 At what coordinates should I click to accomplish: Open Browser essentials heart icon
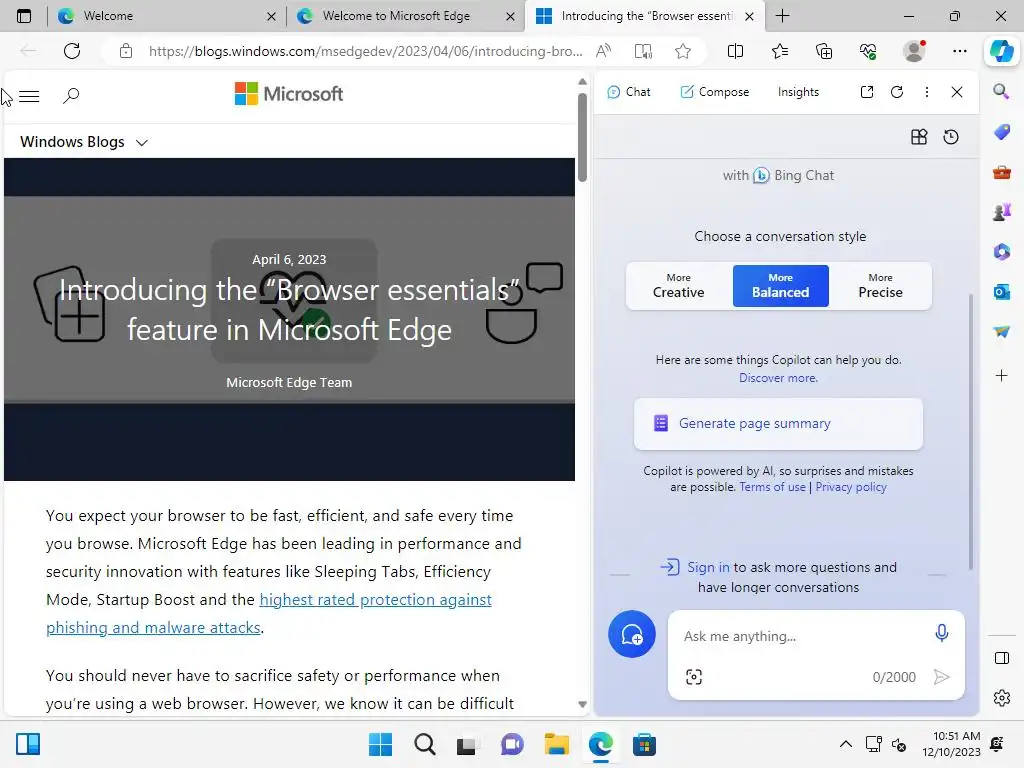tap(868, 51)
